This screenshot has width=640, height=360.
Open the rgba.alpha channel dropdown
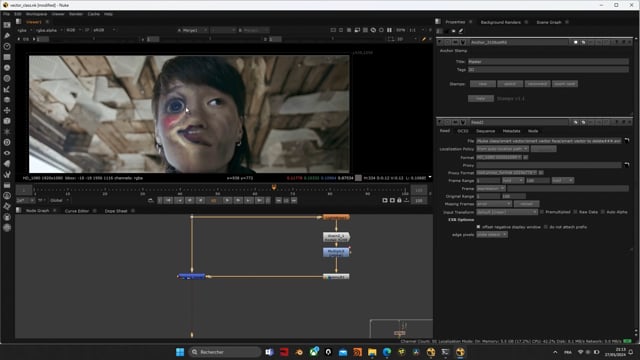[x=49, y=30]
